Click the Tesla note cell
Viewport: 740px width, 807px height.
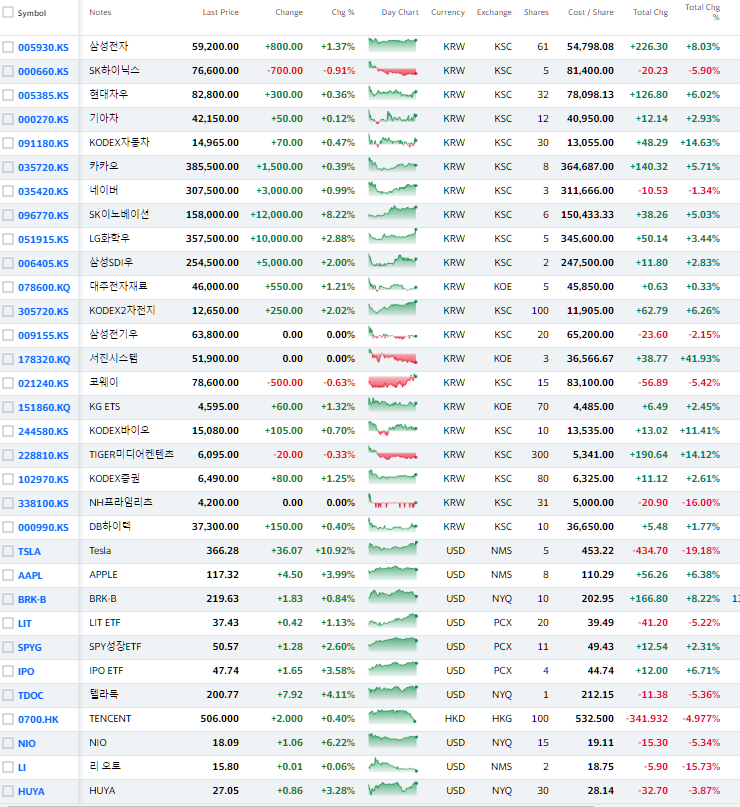coord(100,551)
